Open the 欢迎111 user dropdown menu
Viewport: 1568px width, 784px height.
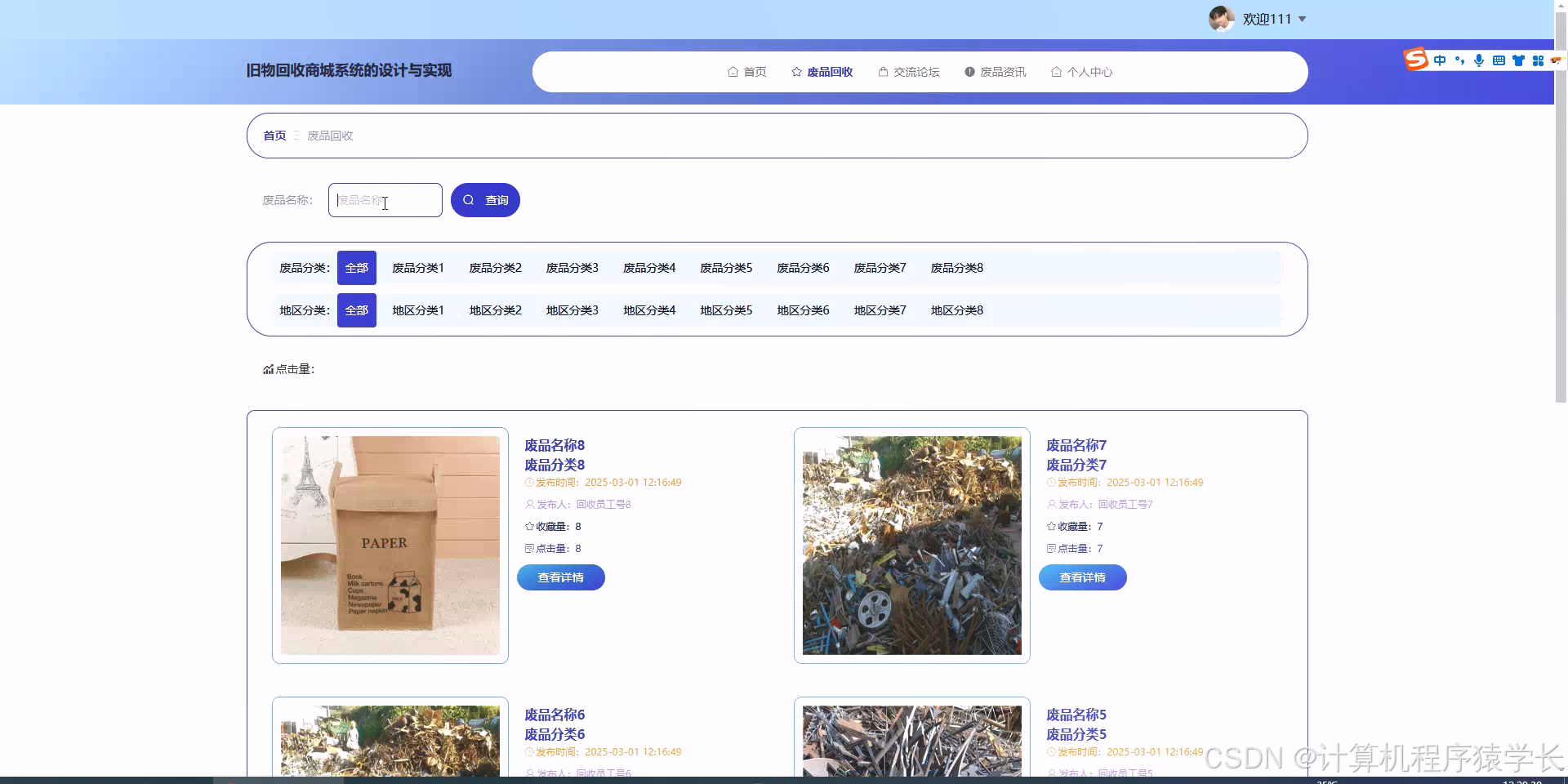(1265, 18)
